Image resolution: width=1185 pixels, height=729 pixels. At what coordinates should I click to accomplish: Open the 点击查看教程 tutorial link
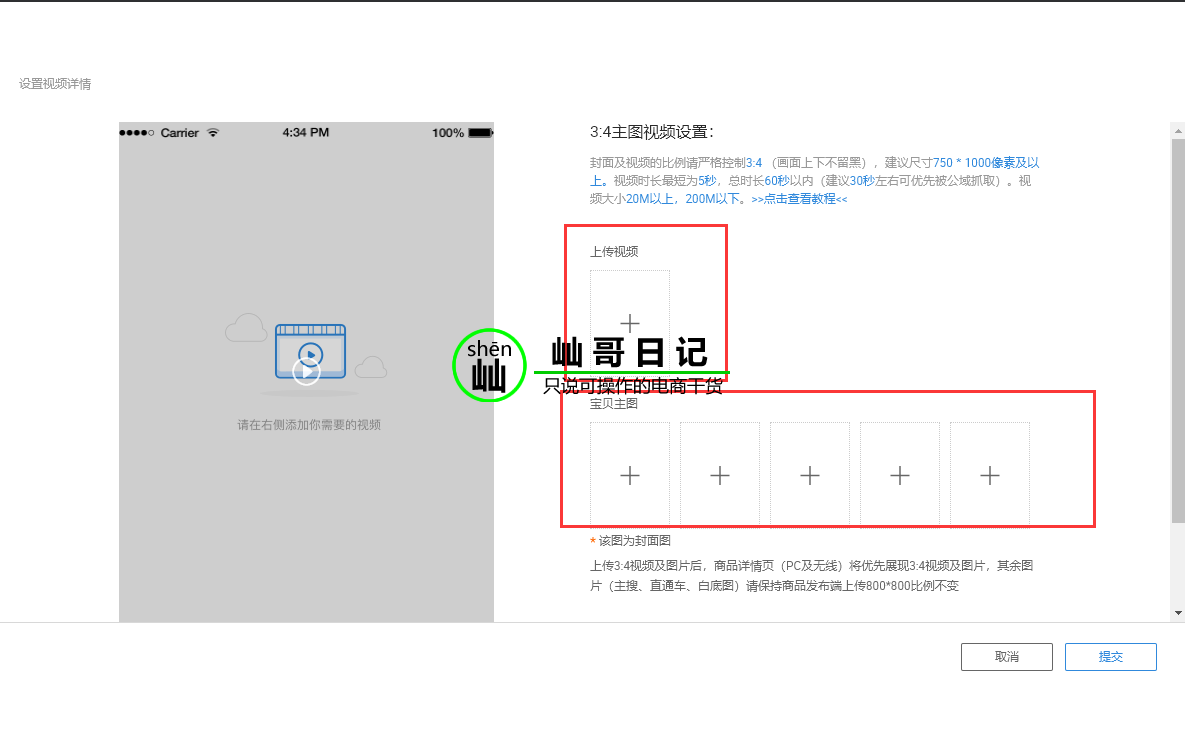(x=799, y=199)
